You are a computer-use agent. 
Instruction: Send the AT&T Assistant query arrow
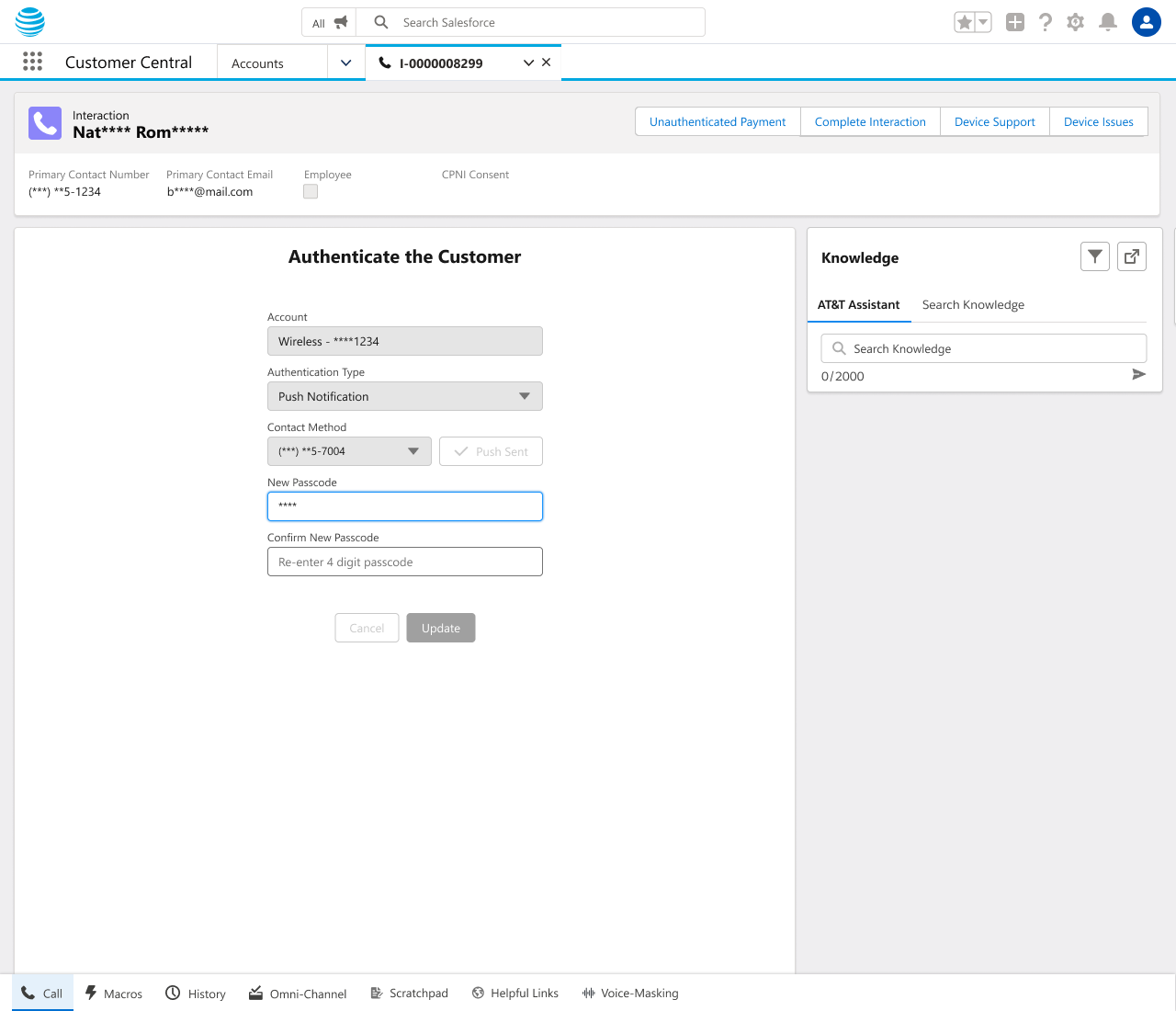pyautogui.click(x=1138, y=374)
